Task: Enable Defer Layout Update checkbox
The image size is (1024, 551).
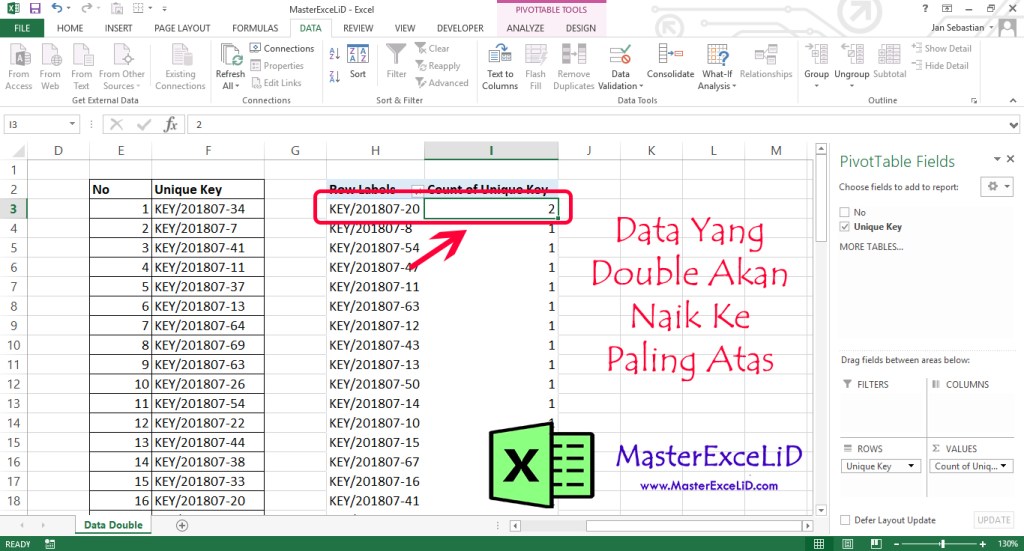Action: (845, 520)
